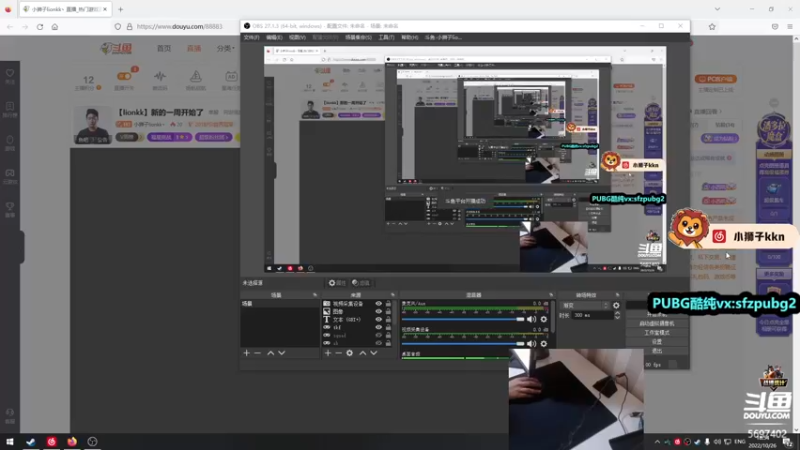Open the 属性 button above the sources
This screenshot has width=800, height=450.
337,283
